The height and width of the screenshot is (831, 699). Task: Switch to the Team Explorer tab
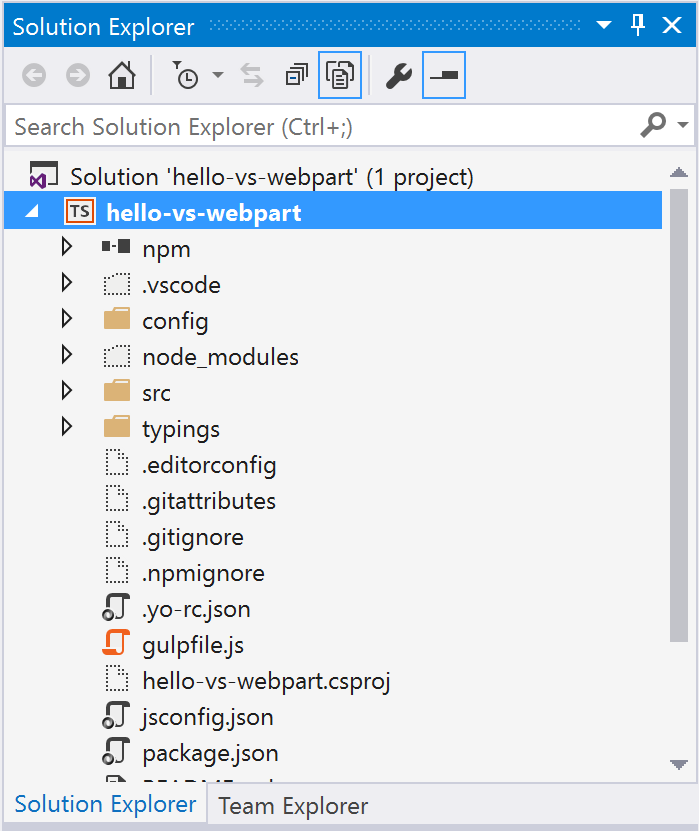[293, 807]
